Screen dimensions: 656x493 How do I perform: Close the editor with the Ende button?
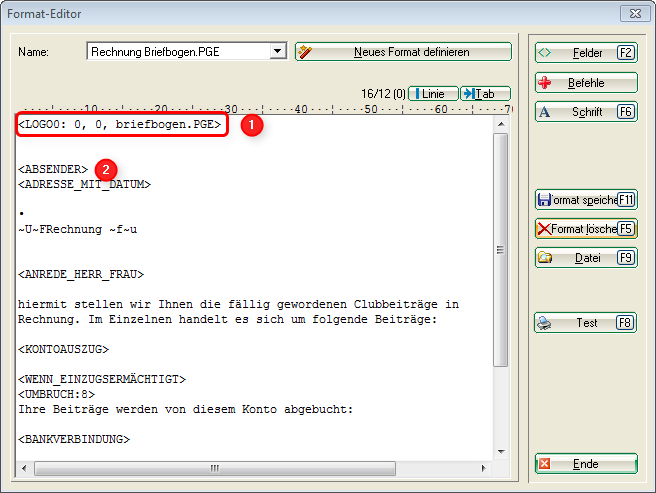click(x=586, y=464)
